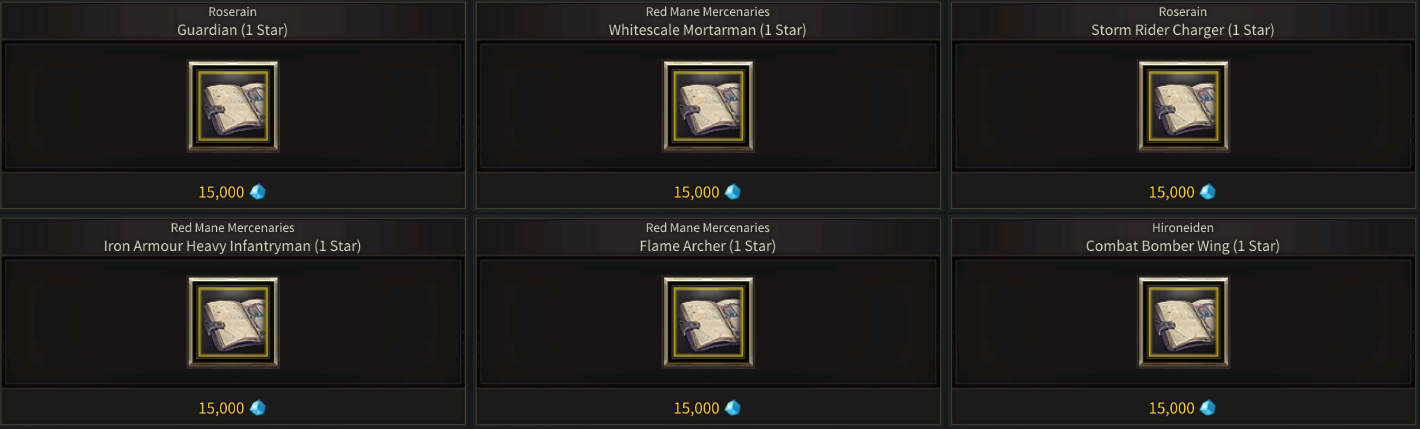
Task: Click the gem currency icon under Storm Rider Charger
Action: pyautogui.click(x=1208, y=192)
